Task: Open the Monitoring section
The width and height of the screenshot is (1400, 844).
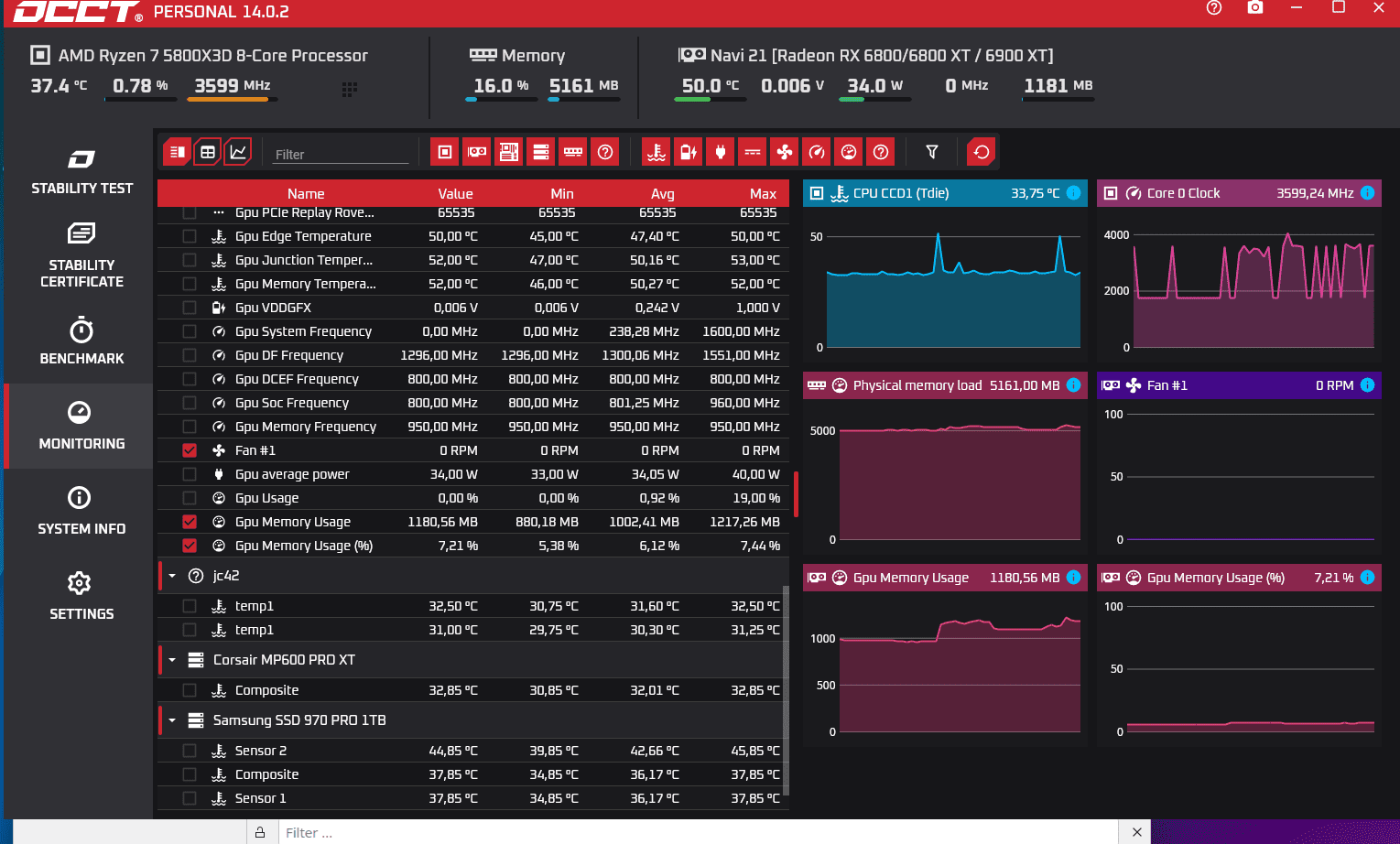Action: click(81, 427)
